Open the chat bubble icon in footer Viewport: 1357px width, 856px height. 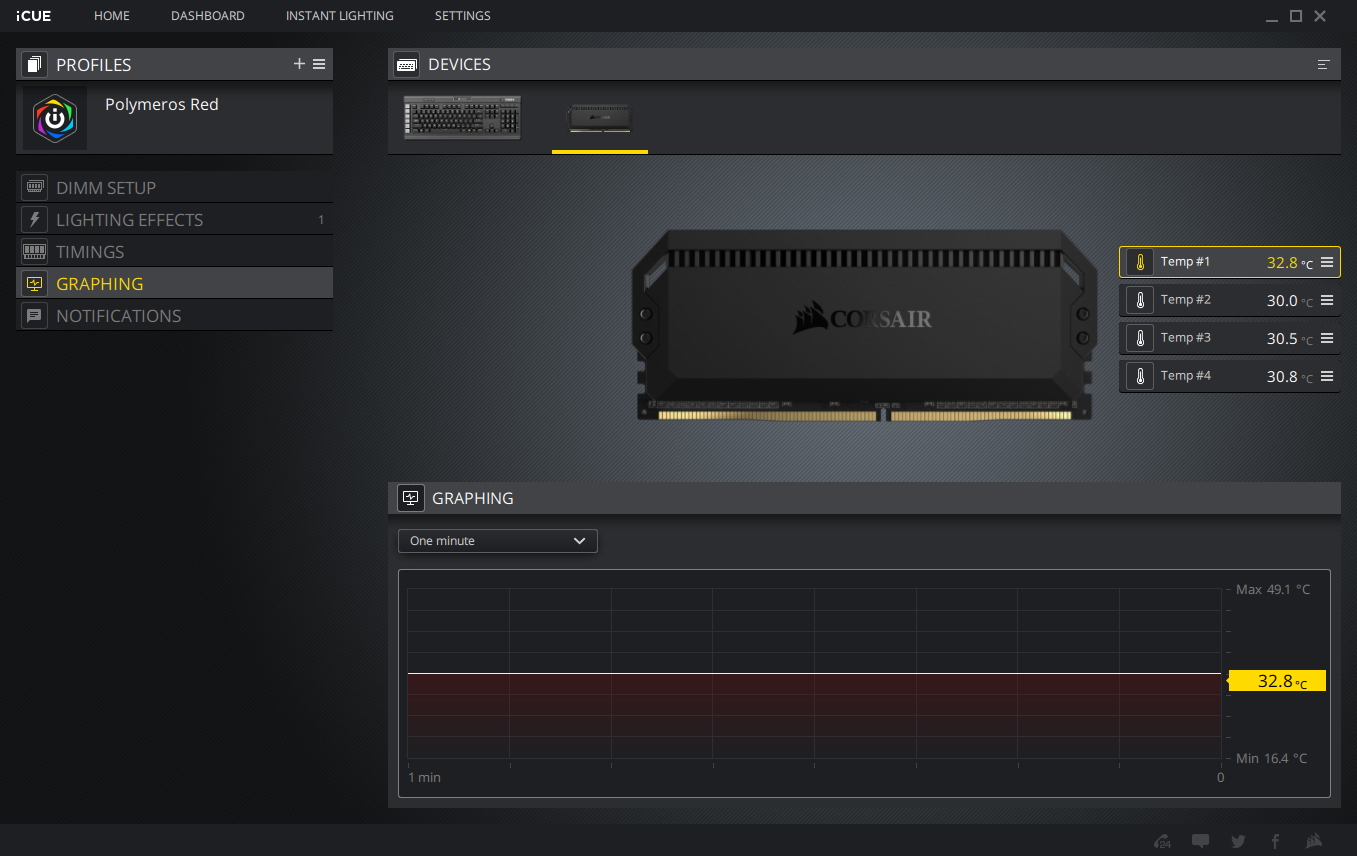1201,841
